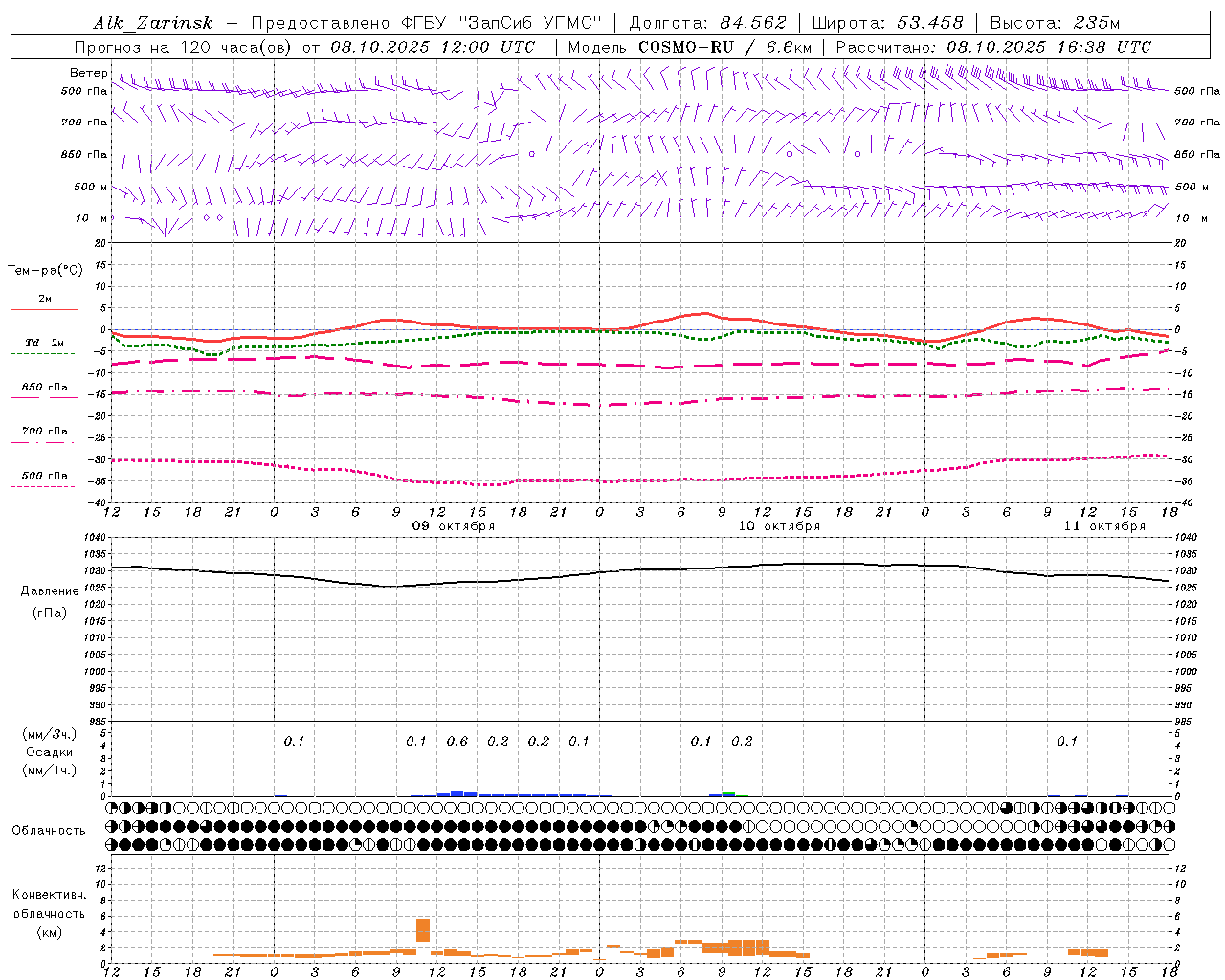Click the (км) convective height unit label
The image size is (1225, 980).
pos(50,932)
